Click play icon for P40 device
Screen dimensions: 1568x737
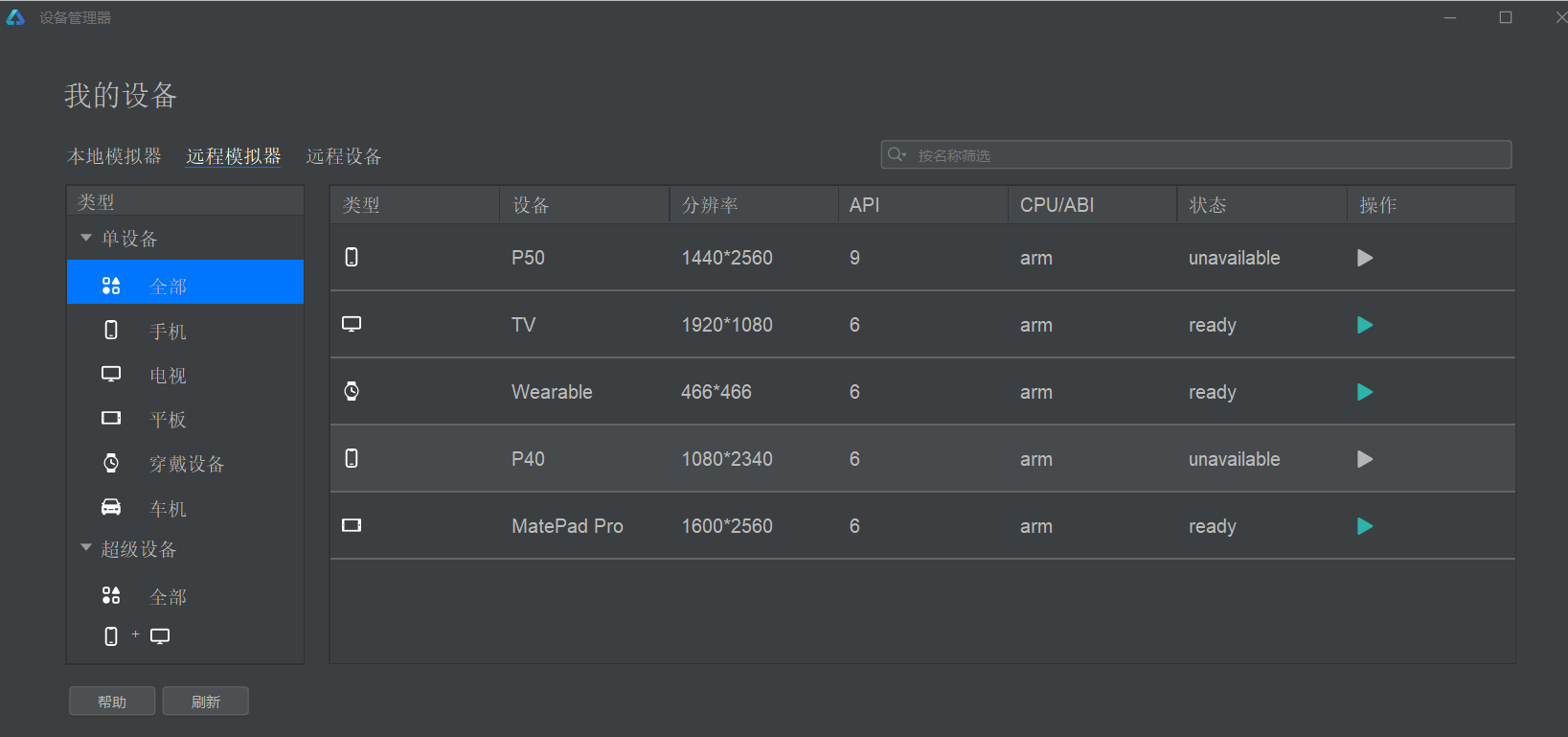(x=1365, y=459)
